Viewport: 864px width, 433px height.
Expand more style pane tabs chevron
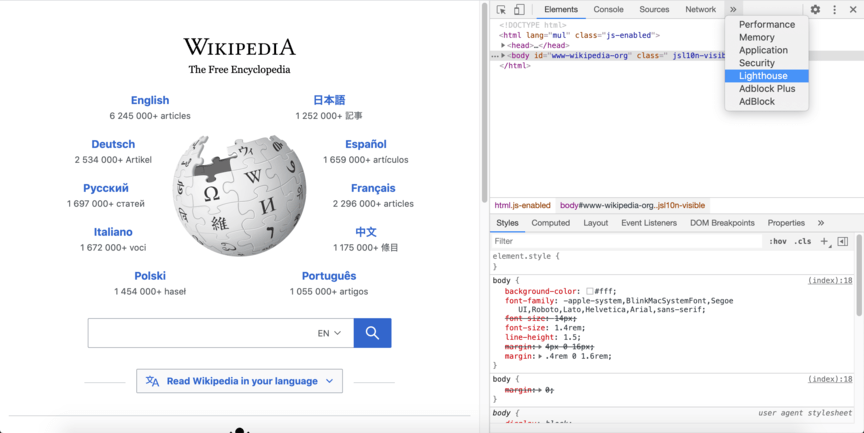(821, 223)
